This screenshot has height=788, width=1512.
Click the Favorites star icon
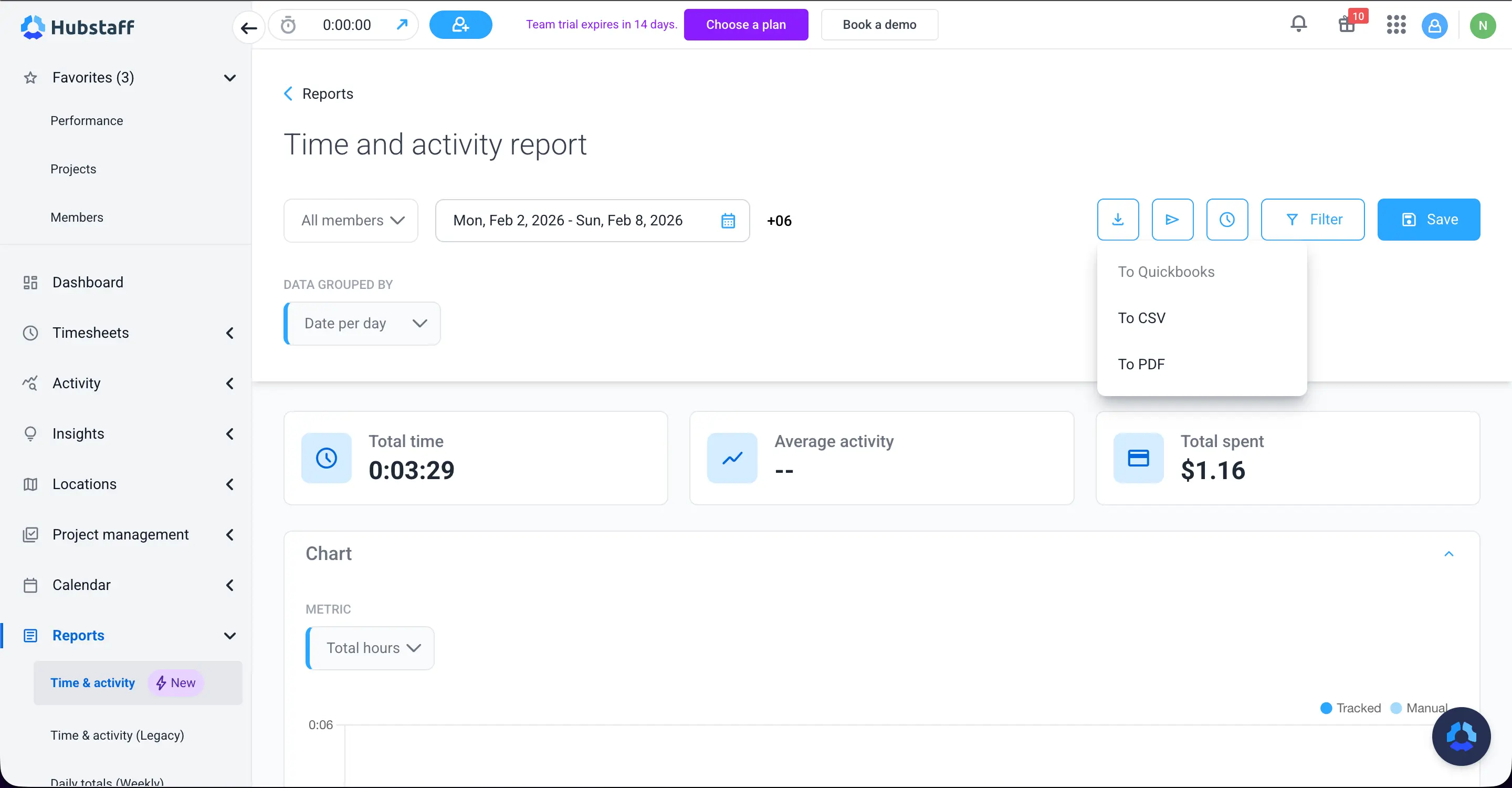[30, 78]
